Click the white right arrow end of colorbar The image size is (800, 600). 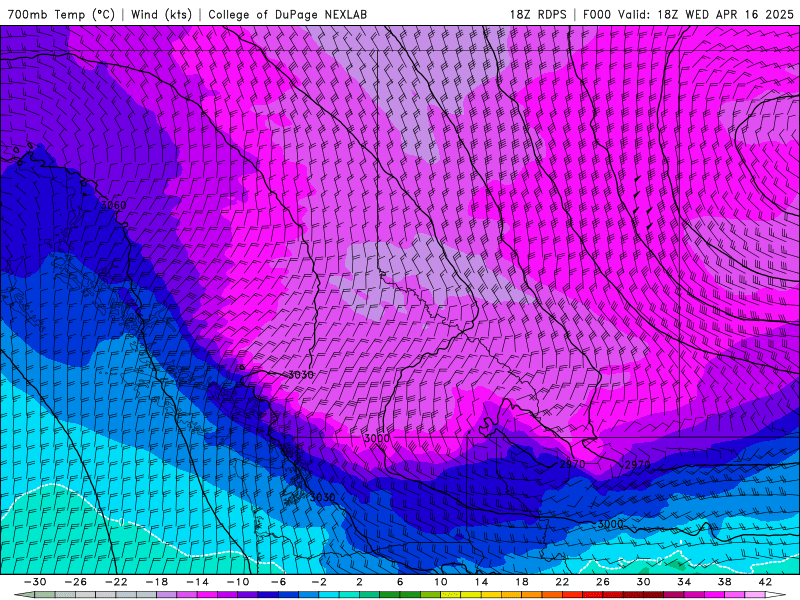775,595
